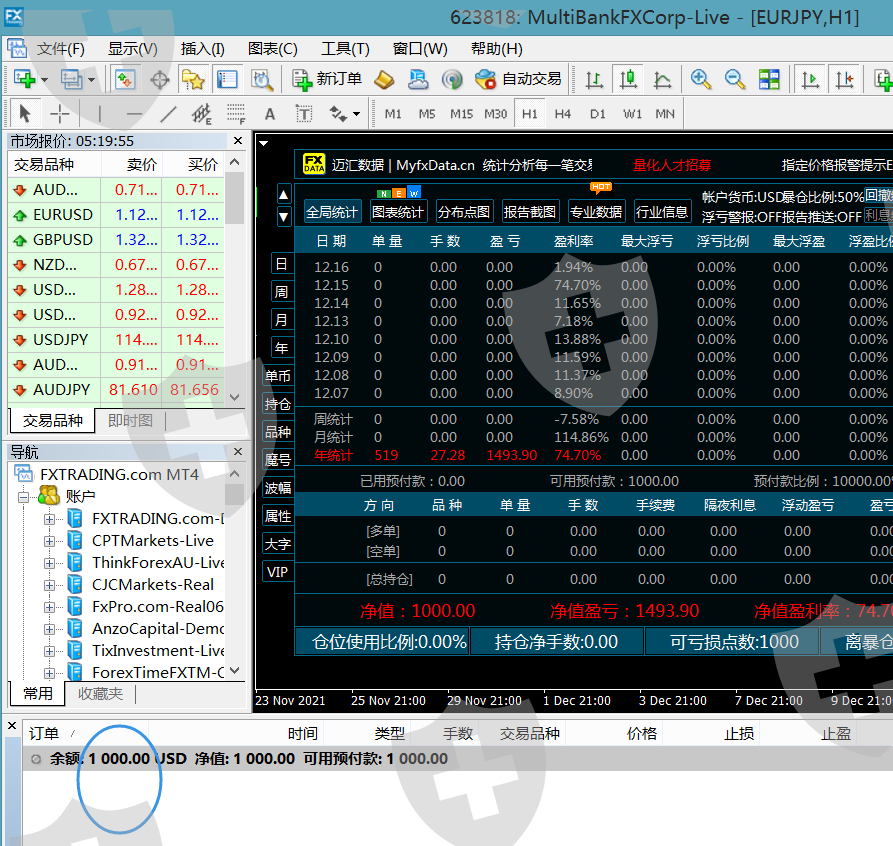Click the 专业数据 button
Viewport: 893px width, 846px height.
pyautogui.click(x=596, y=212)
